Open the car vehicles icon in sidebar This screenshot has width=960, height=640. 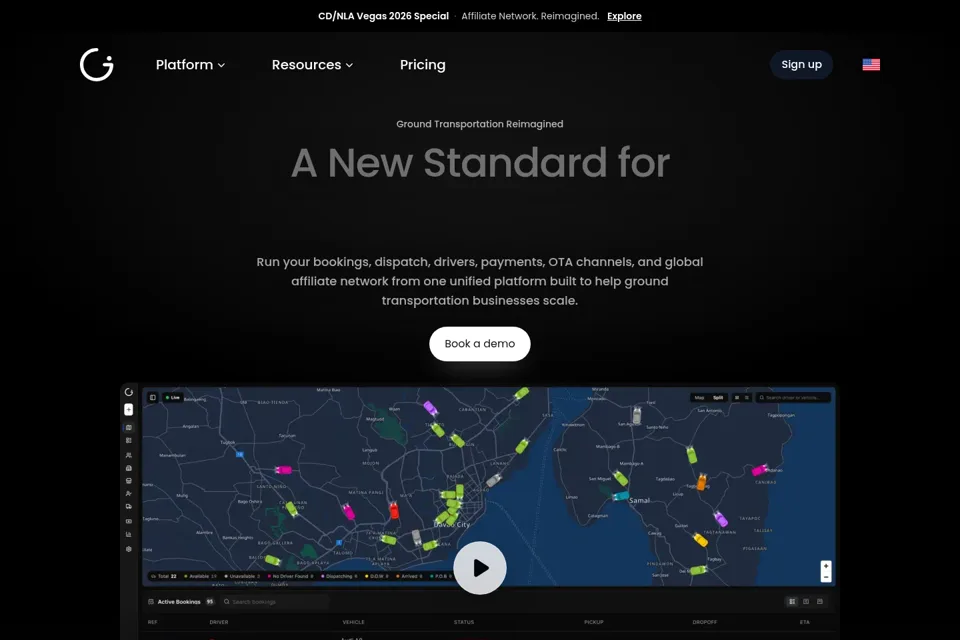point(129,468)
